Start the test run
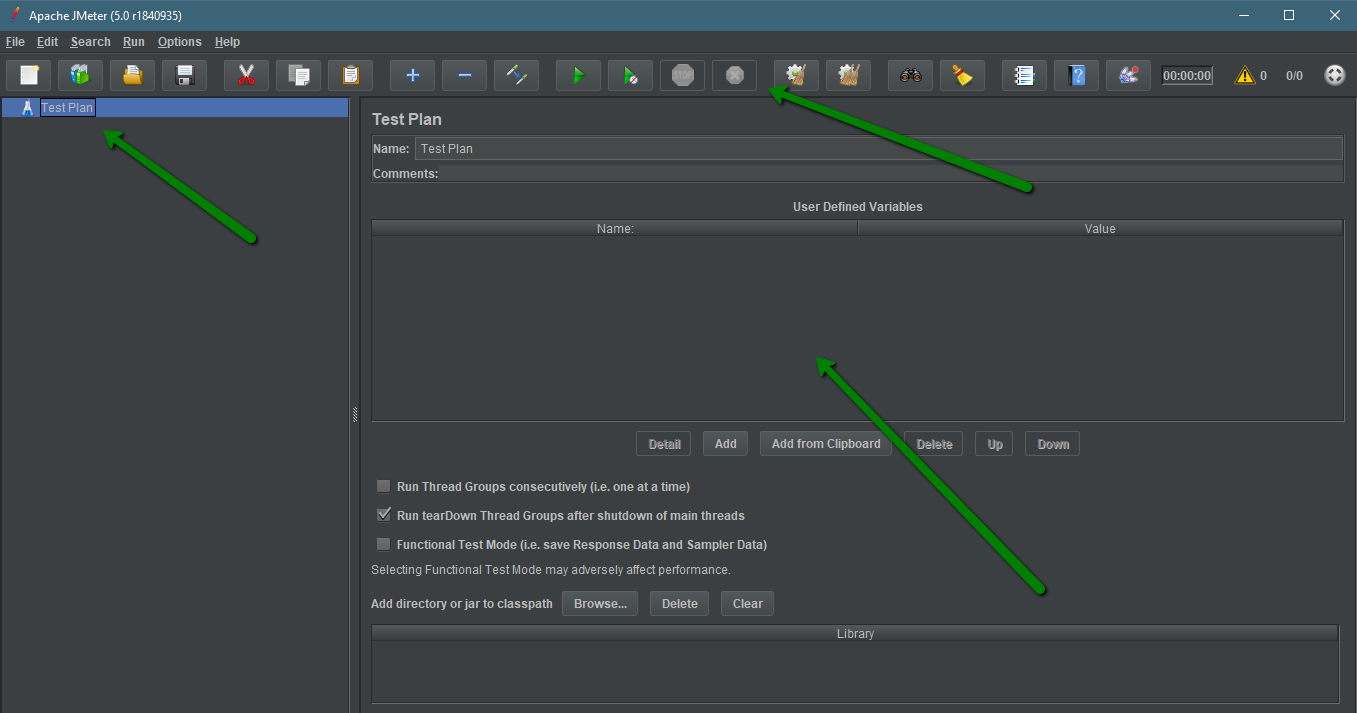 pos(578,74)
